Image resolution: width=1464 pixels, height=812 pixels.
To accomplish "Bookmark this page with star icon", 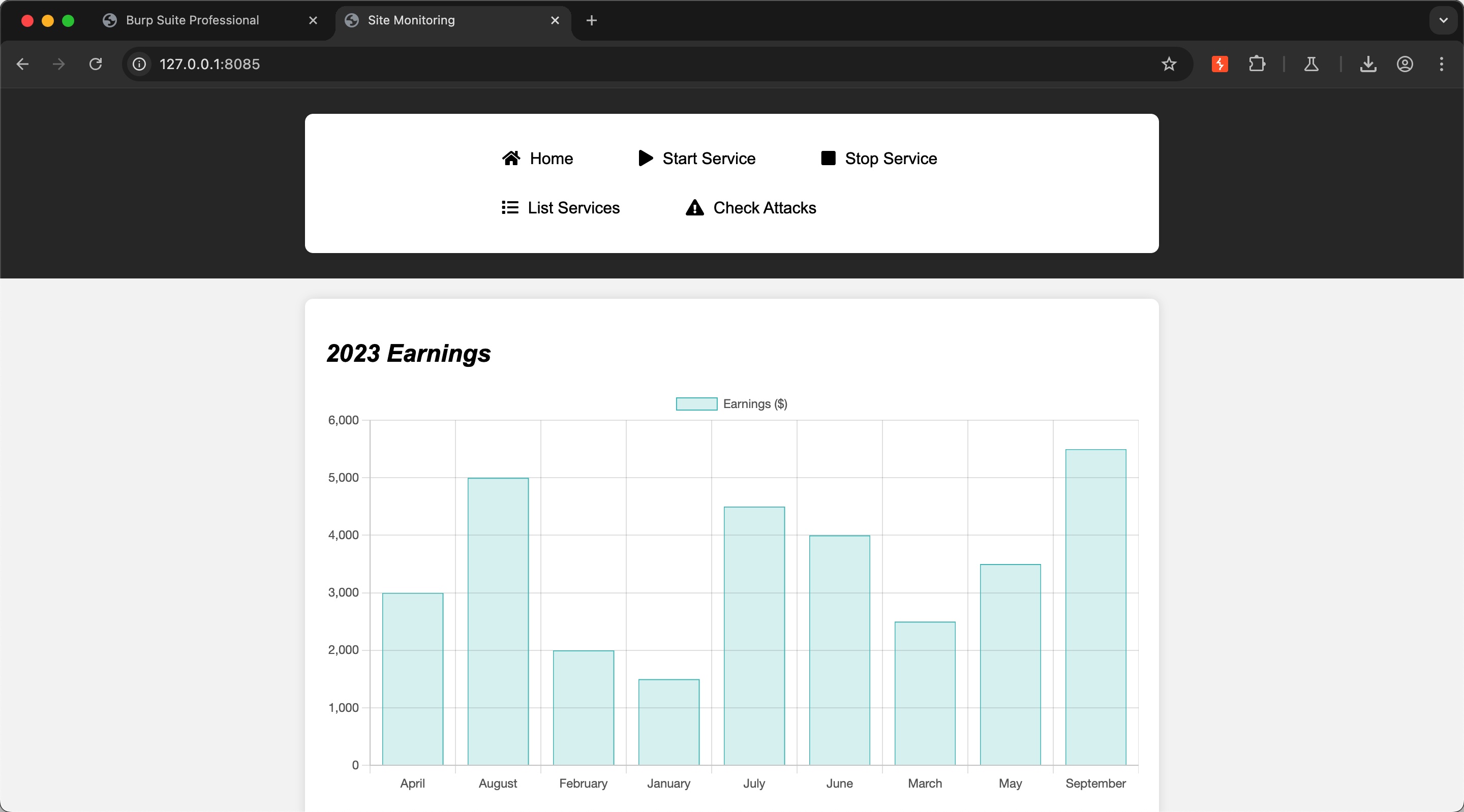I will click(x=1169, y=64).
